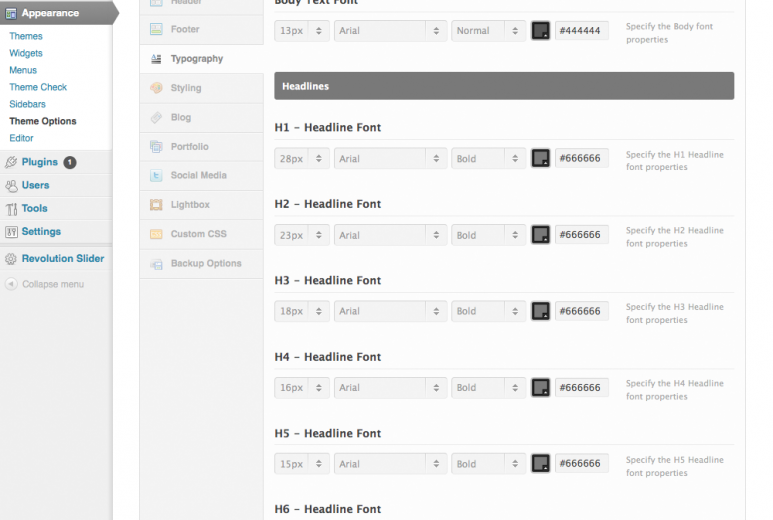Viewport: 773px width, 520px height.
Task: Click the Revolution Slider gear icon
Action: pos(11,259)
